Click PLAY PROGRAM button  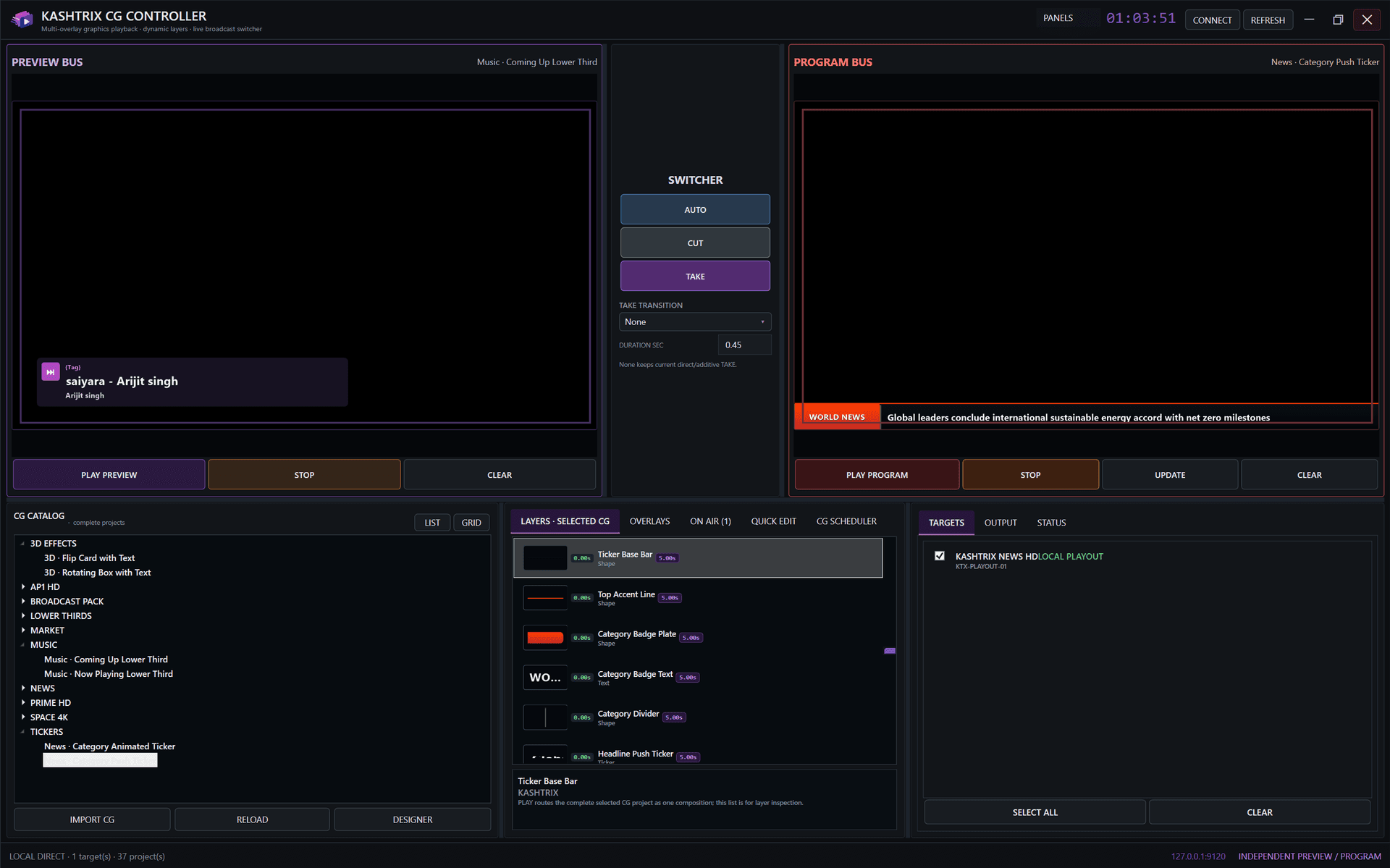click(x=877, y=474)
